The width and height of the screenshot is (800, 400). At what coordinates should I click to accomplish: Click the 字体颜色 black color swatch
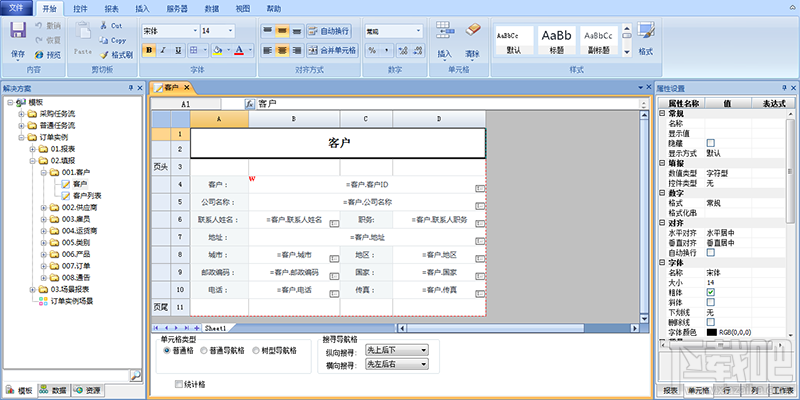[x=712, y=332]
